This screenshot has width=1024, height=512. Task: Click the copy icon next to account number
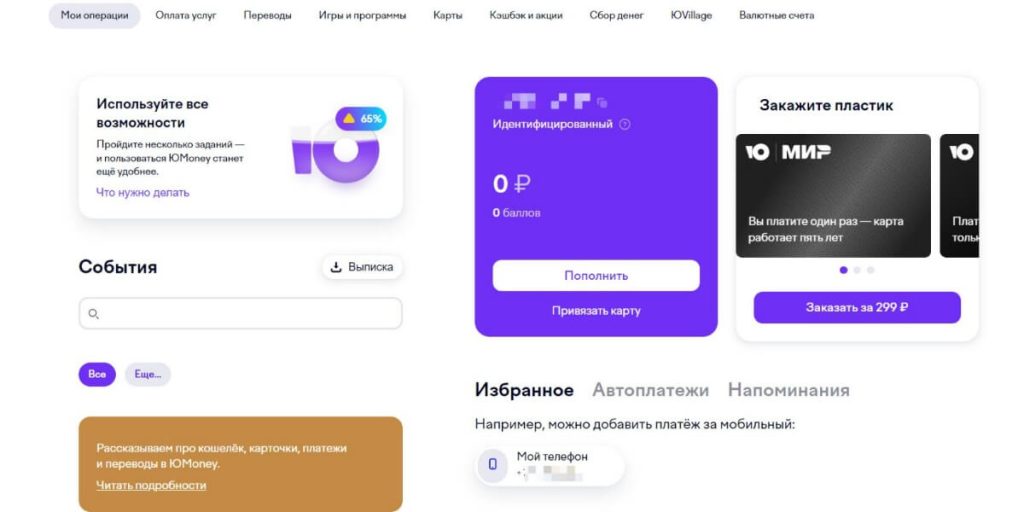coord(602,103)
